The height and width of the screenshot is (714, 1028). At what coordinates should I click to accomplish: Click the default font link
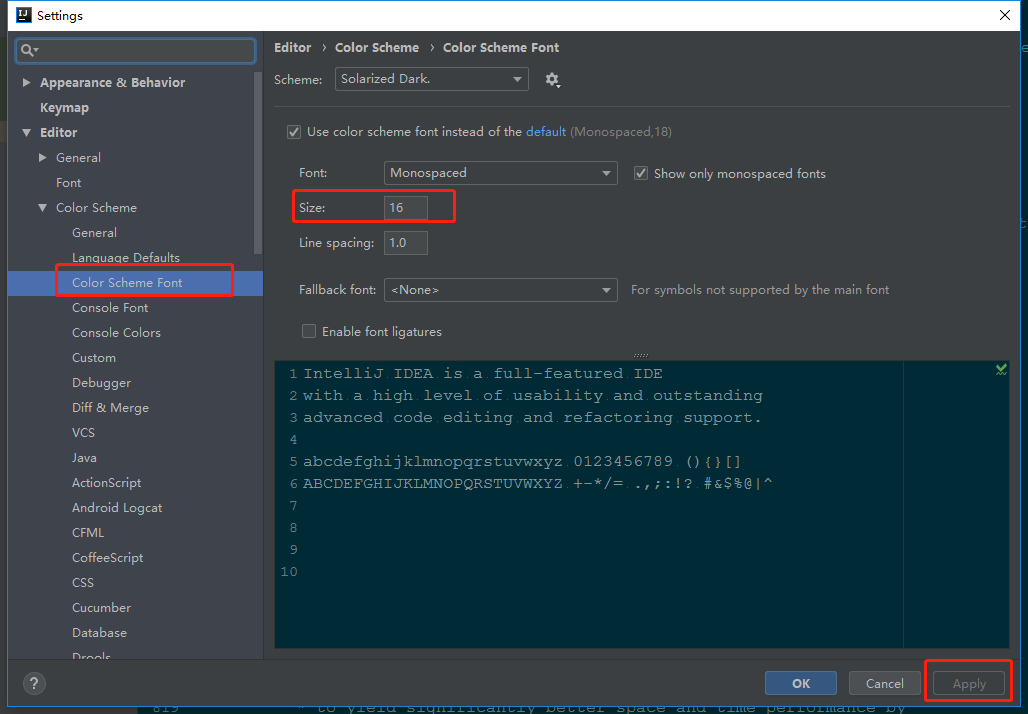pyautogui.click(x=545, y=132)
